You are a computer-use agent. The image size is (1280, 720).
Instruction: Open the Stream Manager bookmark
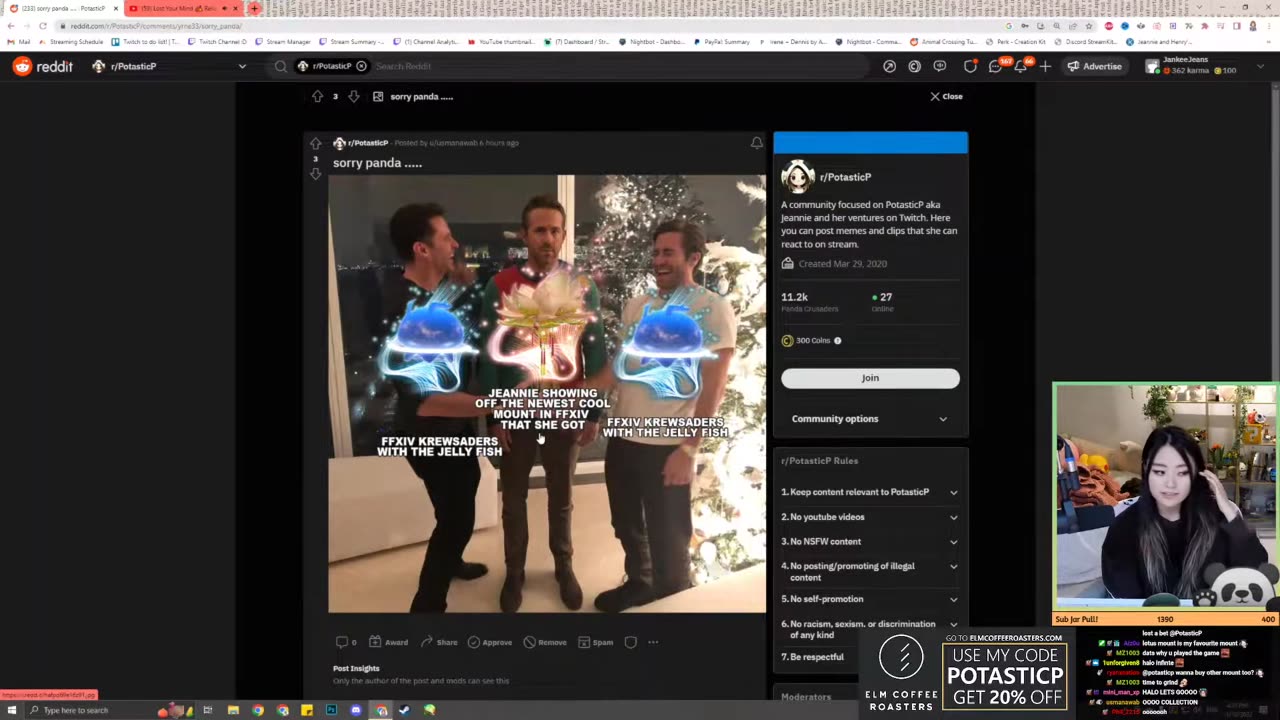coord(283,42)
